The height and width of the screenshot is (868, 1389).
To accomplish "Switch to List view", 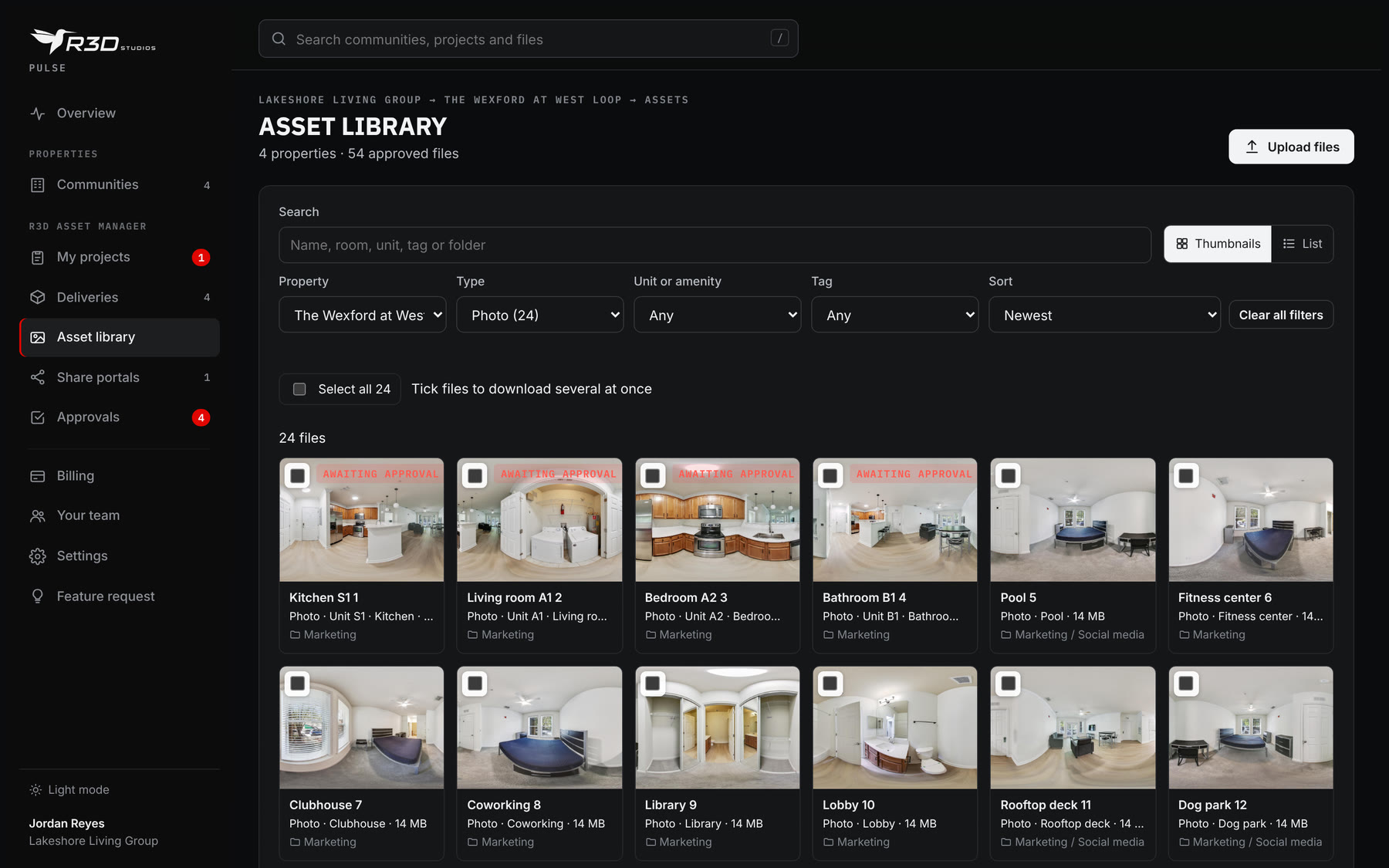I will (1303, 244).
